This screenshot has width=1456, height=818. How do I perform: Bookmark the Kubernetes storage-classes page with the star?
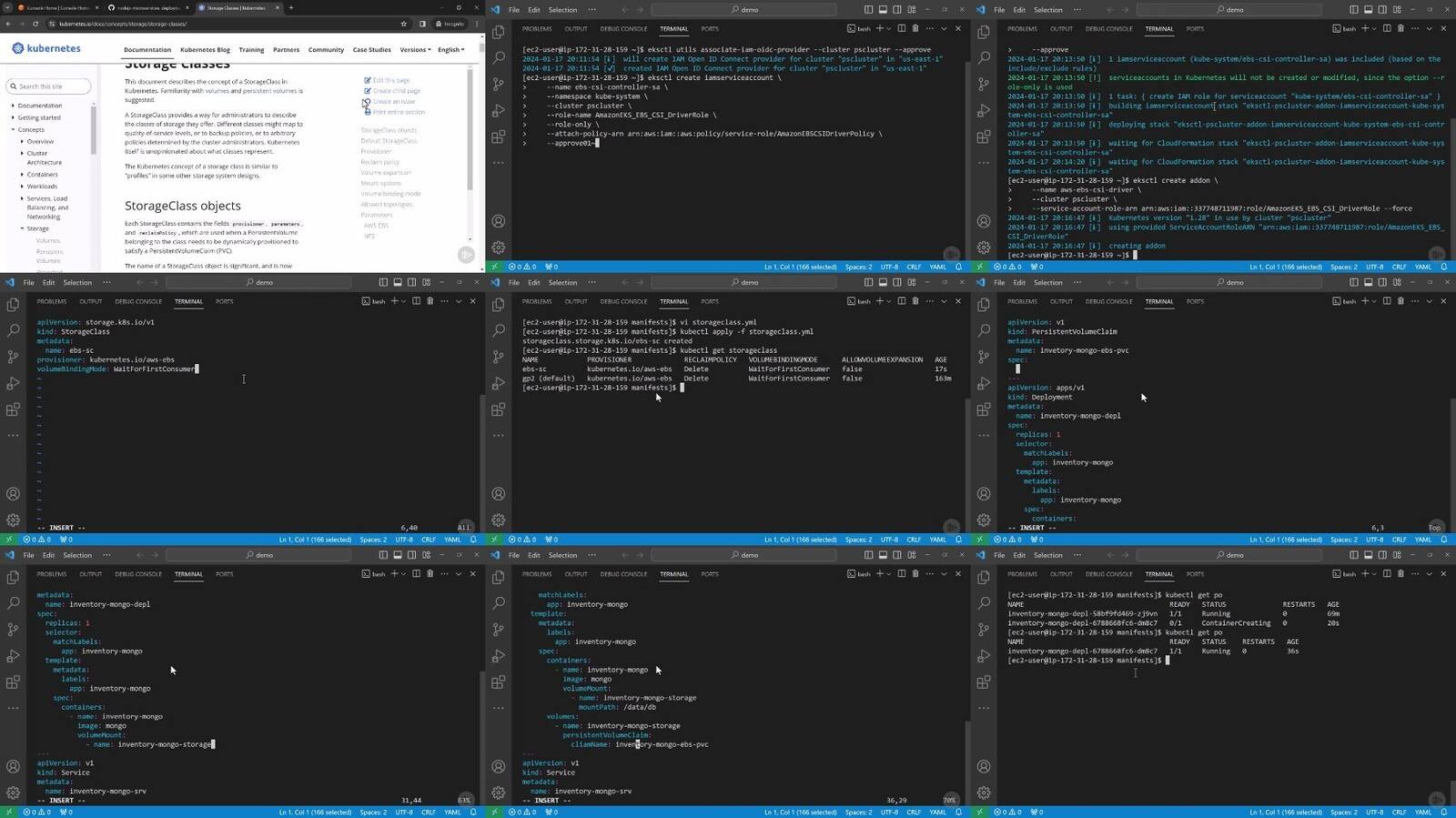point(404,24)
